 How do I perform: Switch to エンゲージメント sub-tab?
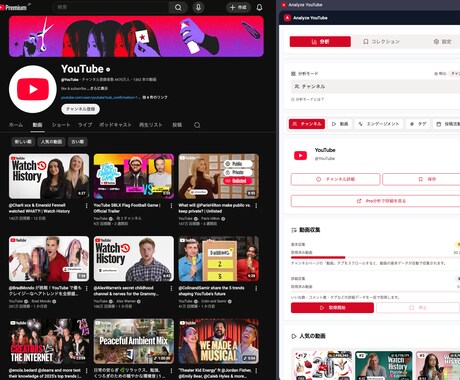coord(379,124)
